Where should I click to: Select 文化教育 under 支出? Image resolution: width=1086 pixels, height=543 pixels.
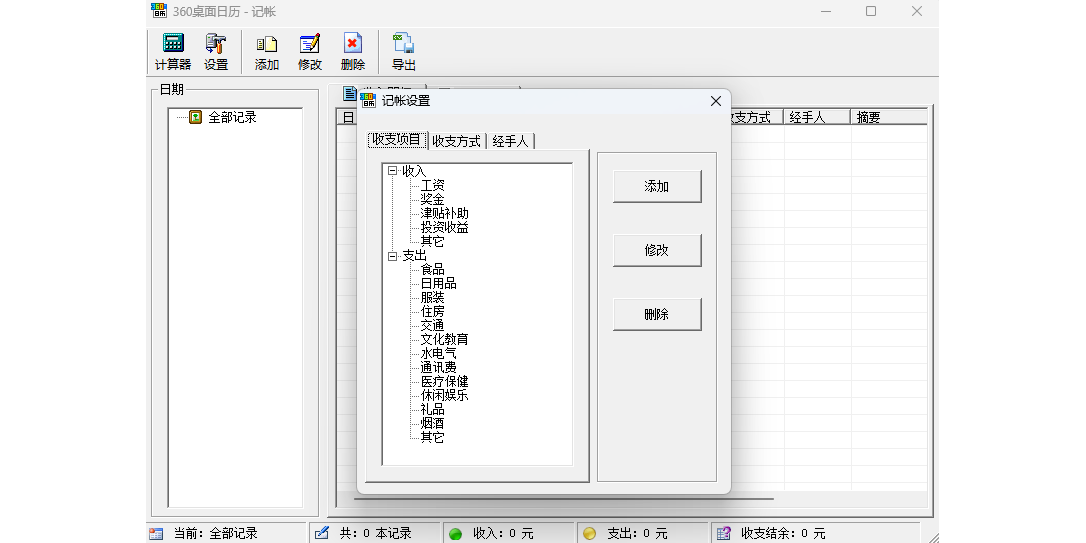click(445, 339)
